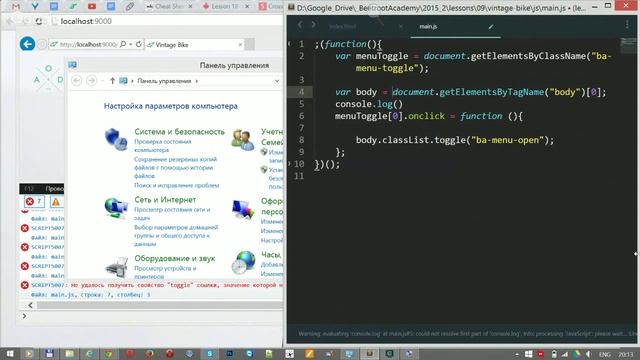The image size is (640, 360).
Task: Open Оборудование и звук category
Action: pos(175,258)
